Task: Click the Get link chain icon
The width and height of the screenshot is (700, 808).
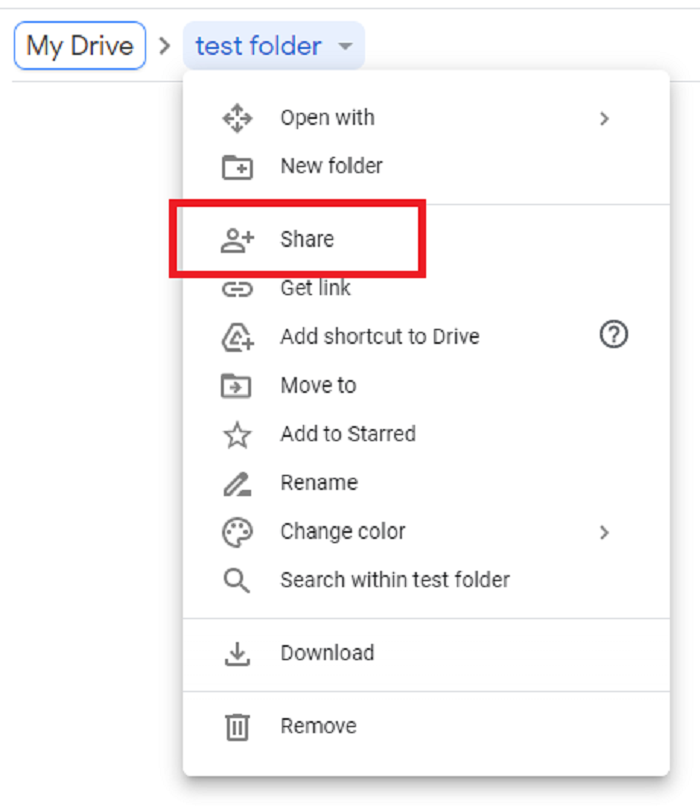Action: coord(237,289)
